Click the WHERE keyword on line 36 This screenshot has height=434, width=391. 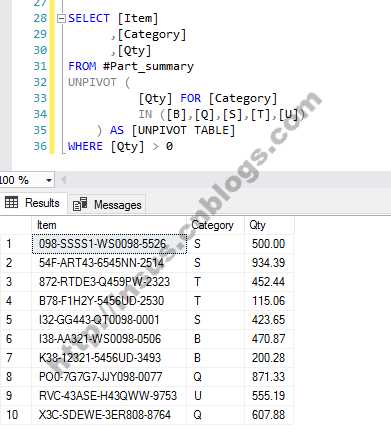click(x=85, y=146)
